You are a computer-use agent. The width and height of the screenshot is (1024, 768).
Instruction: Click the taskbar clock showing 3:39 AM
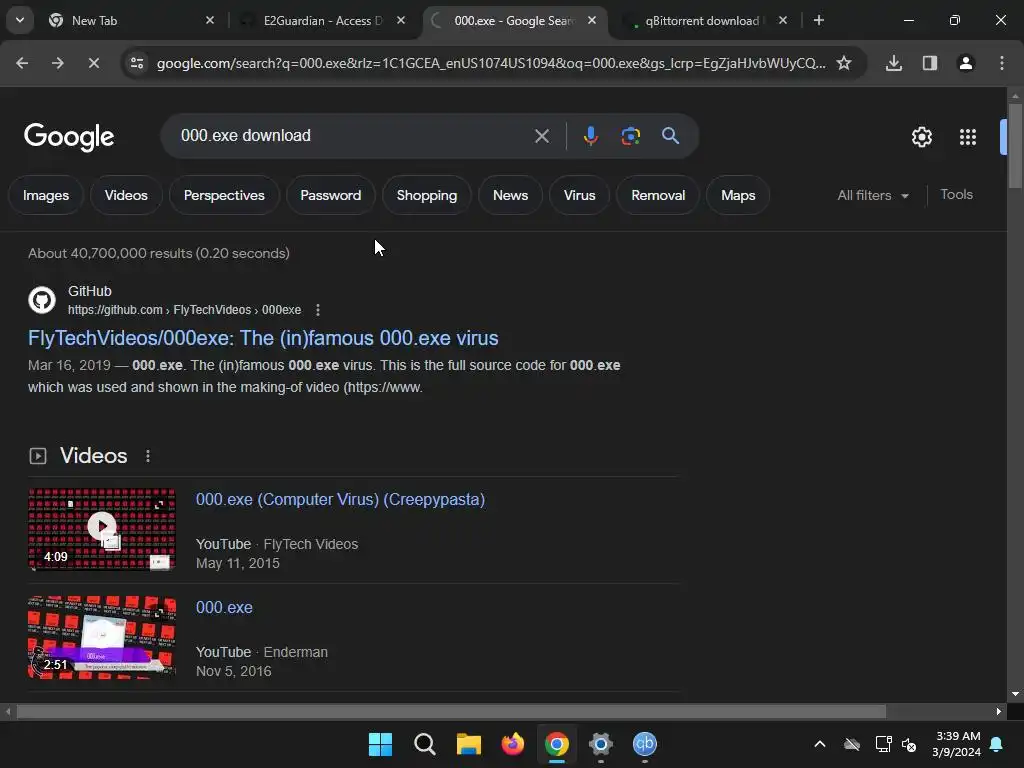pos(957,744)
